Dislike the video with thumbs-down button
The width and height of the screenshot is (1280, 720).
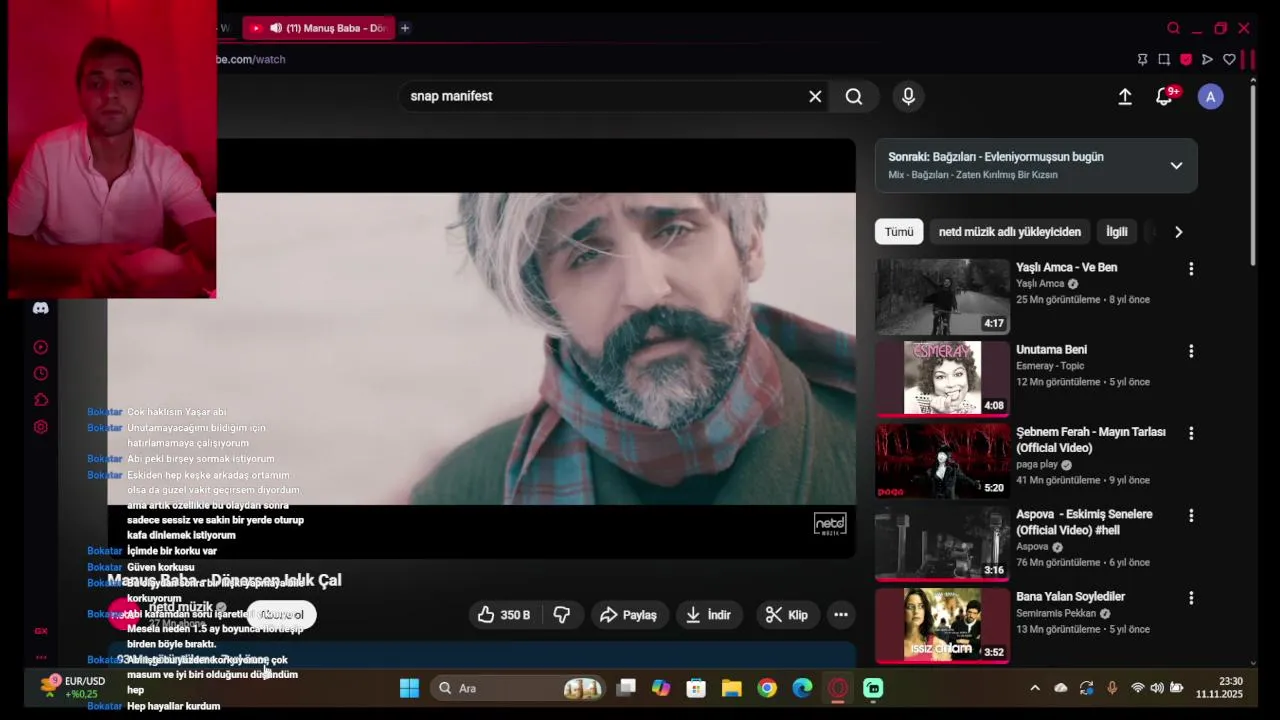[x=562, y=615]
